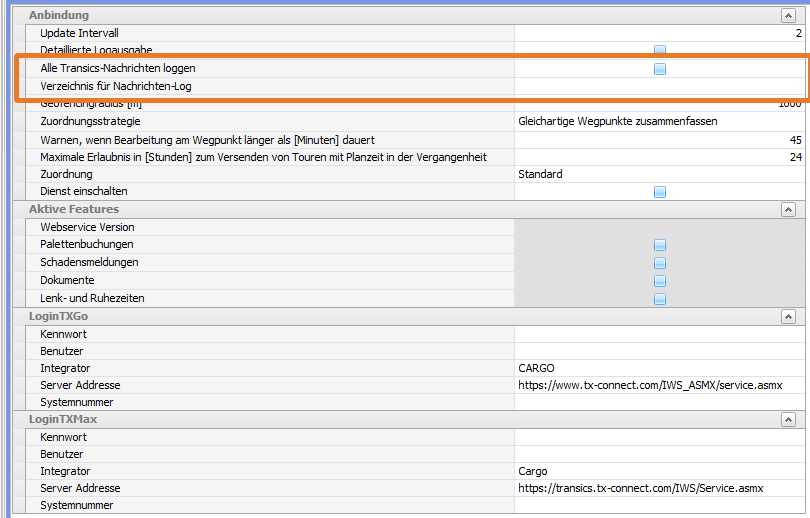Click LoginTXMax Integrator Cargo field
The image size is (810, 518).
(x=659, y=471)
